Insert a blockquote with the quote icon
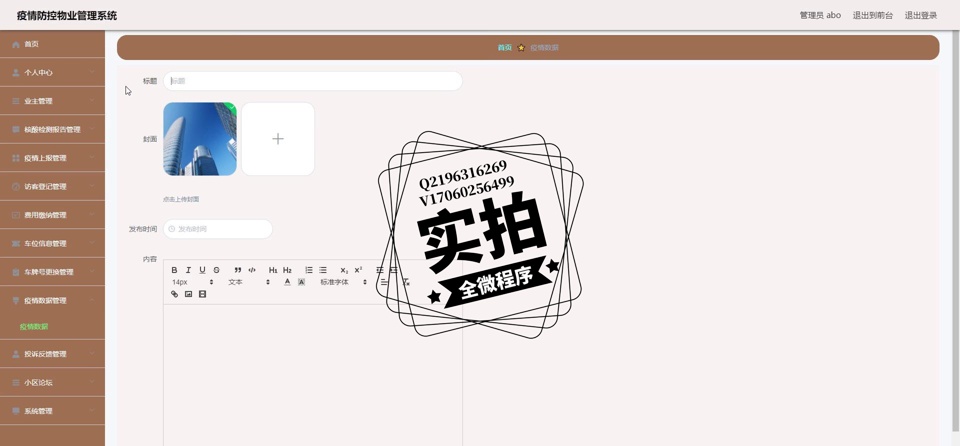The image size is (960, 446). tap(238, 270)
